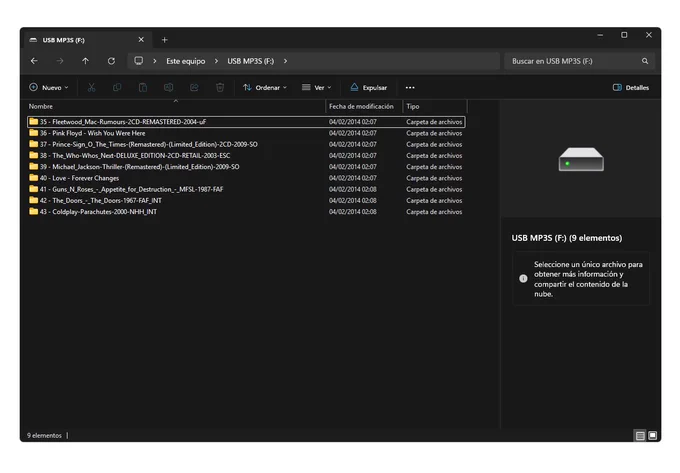Open the Ver view dropdown

[x=317, y=88]
